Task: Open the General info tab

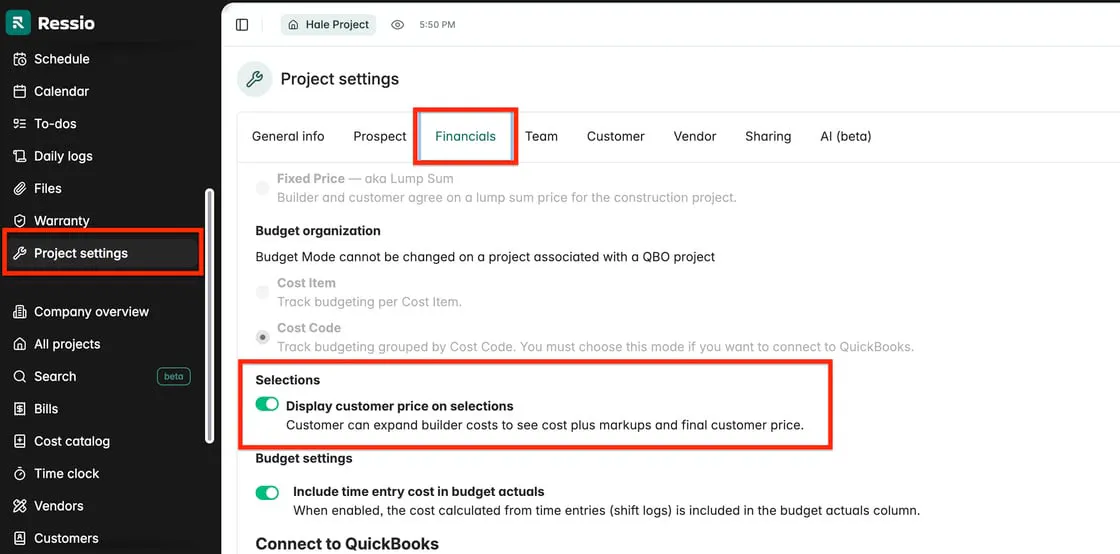Action: tap(288, 136)
